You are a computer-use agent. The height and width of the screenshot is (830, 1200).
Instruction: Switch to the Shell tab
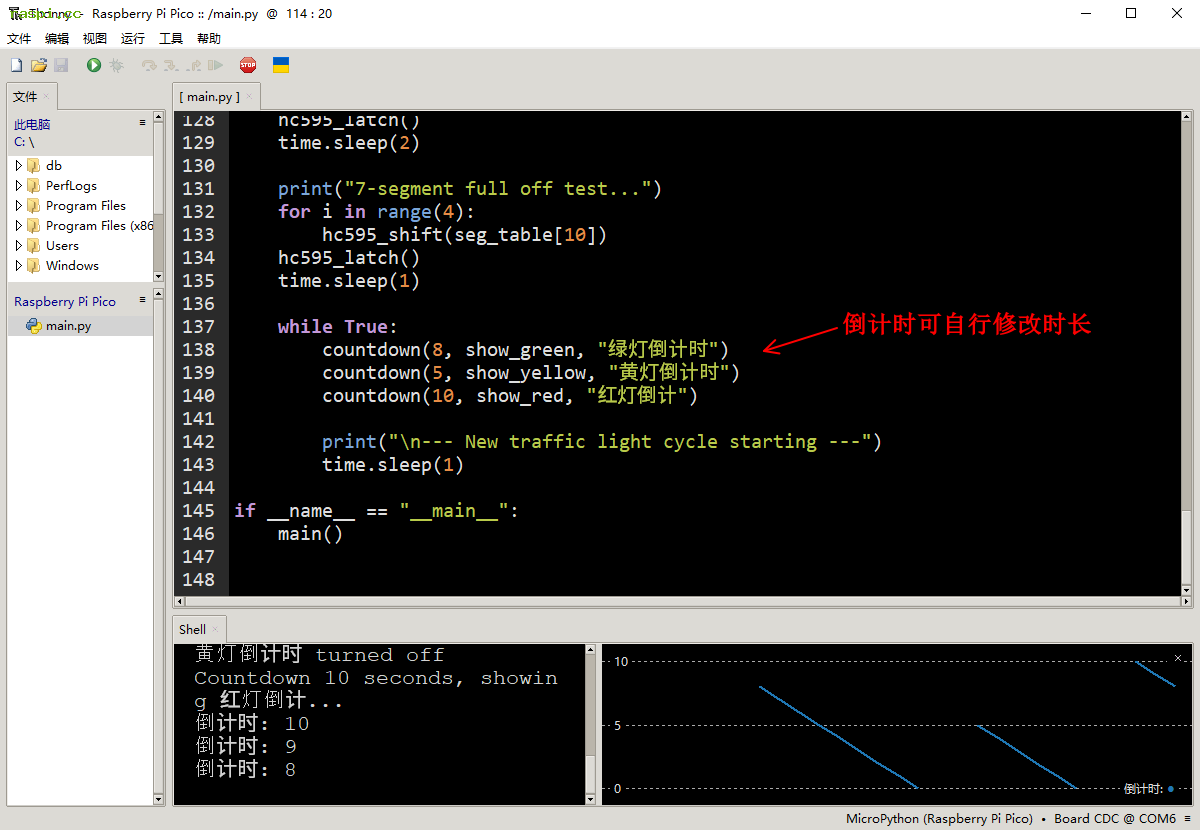(x=192, y=629)
